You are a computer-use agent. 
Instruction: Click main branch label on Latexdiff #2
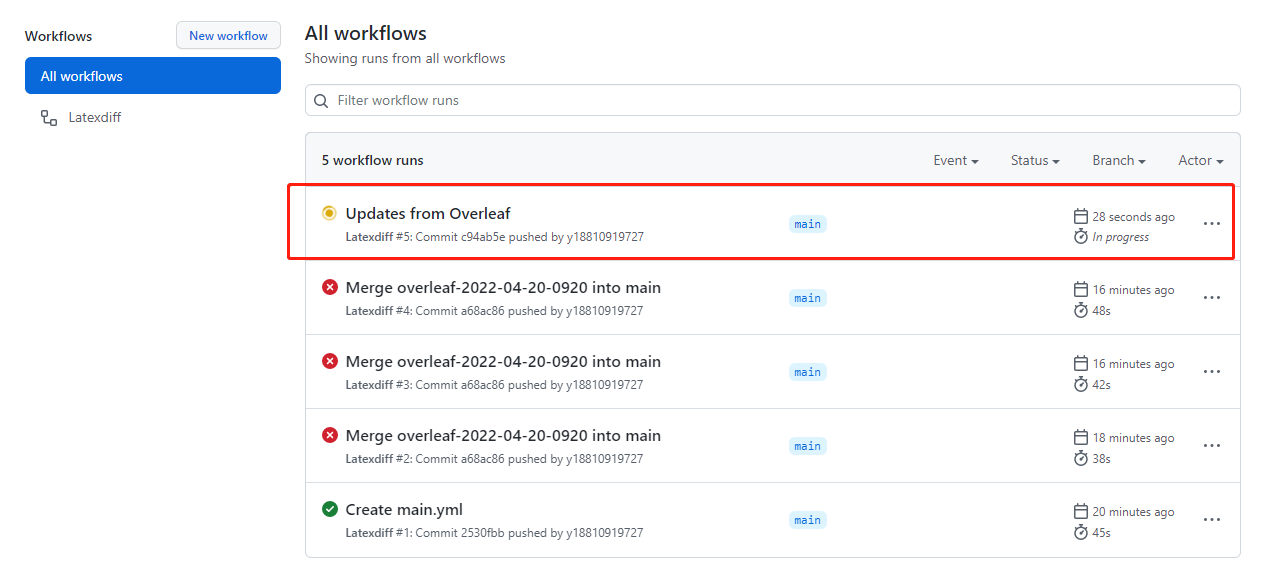tap(807, 446)
